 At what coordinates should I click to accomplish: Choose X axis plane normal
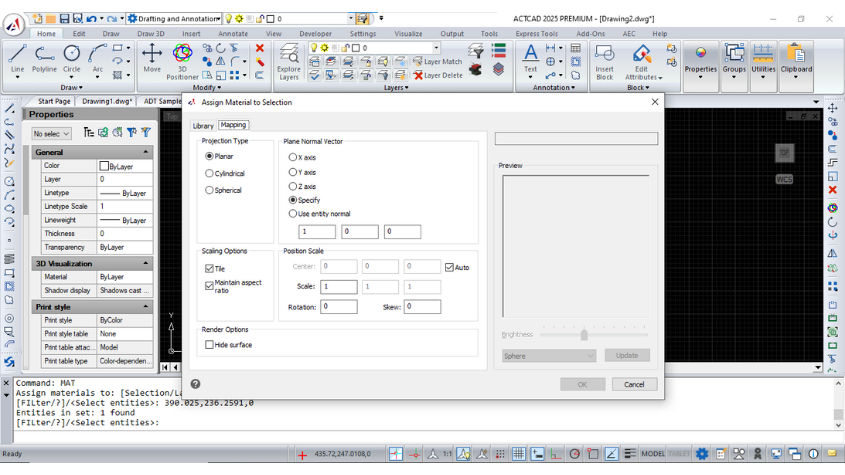pos(302,157)
